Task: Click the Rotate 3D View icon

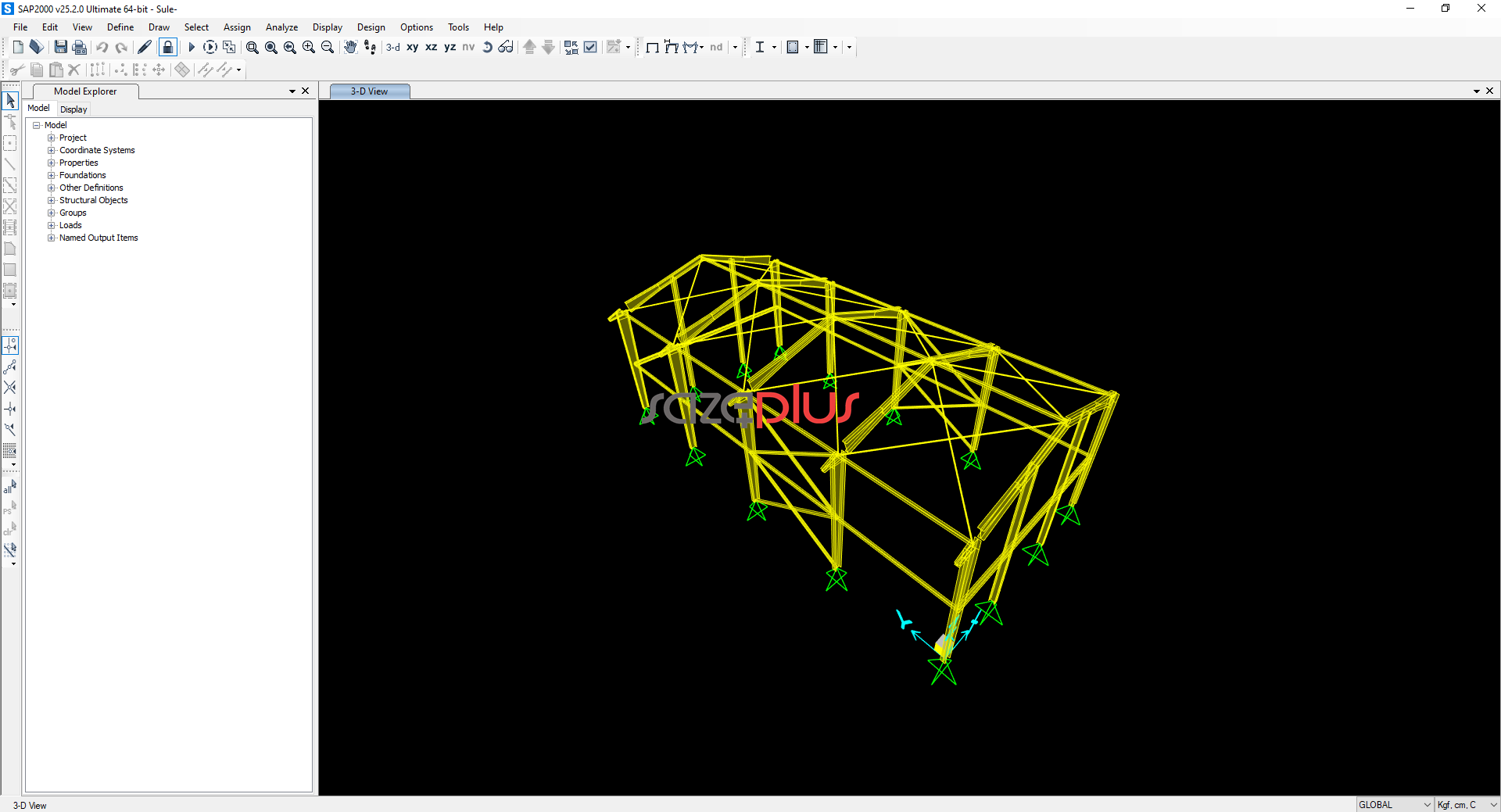Action: point(488,47)
